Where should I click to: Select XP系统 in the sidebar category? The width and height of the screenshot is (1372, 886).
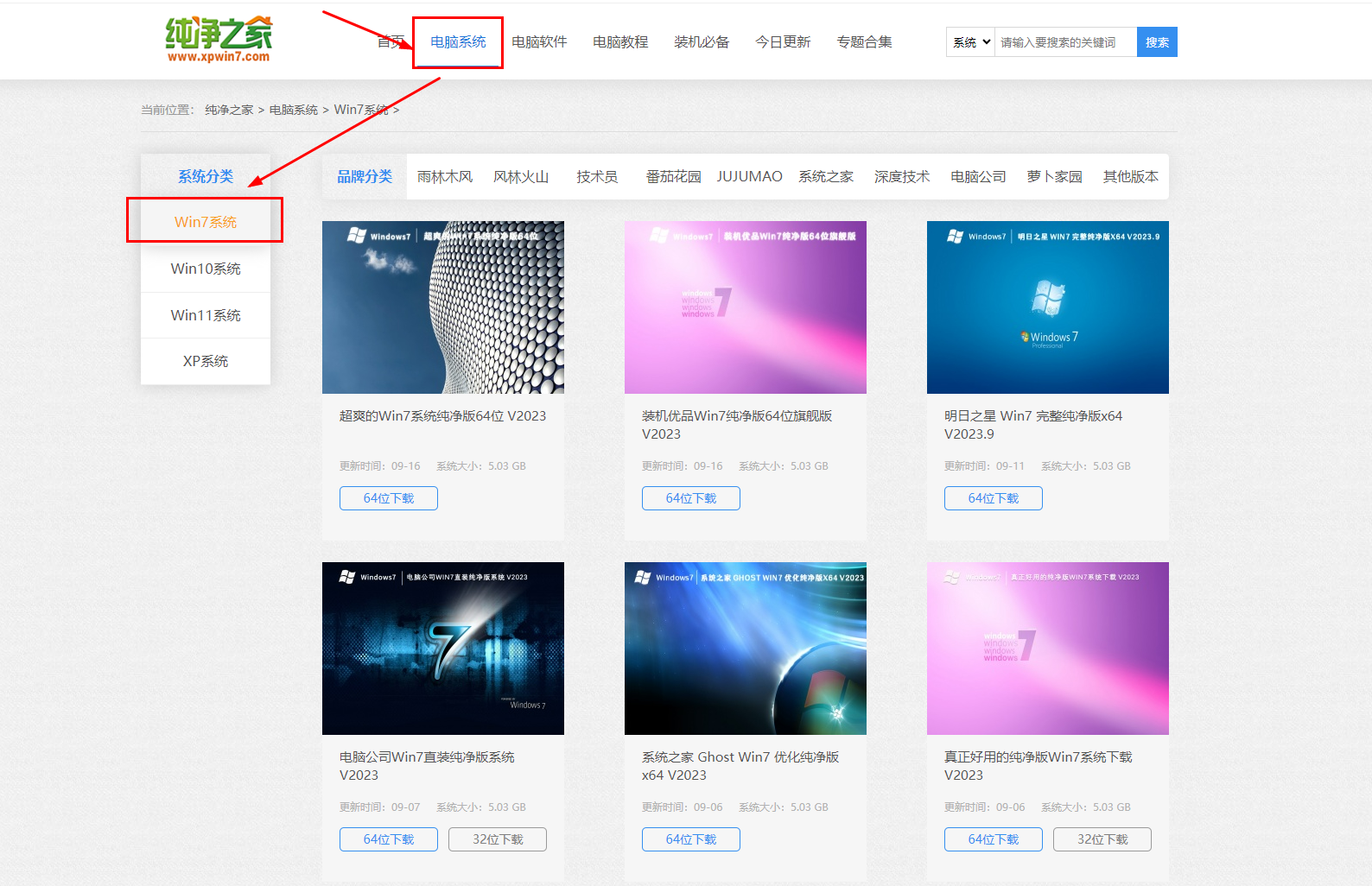pyautogui.click(x=206, y=361)
